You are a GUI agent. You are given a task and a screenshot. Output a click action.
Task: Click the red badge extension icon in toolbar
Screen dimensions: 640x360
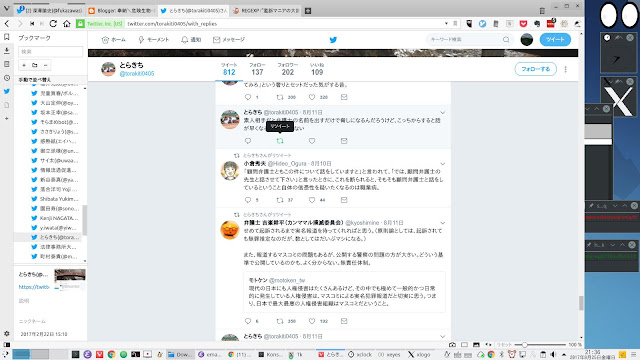click(x=551, y=23)
